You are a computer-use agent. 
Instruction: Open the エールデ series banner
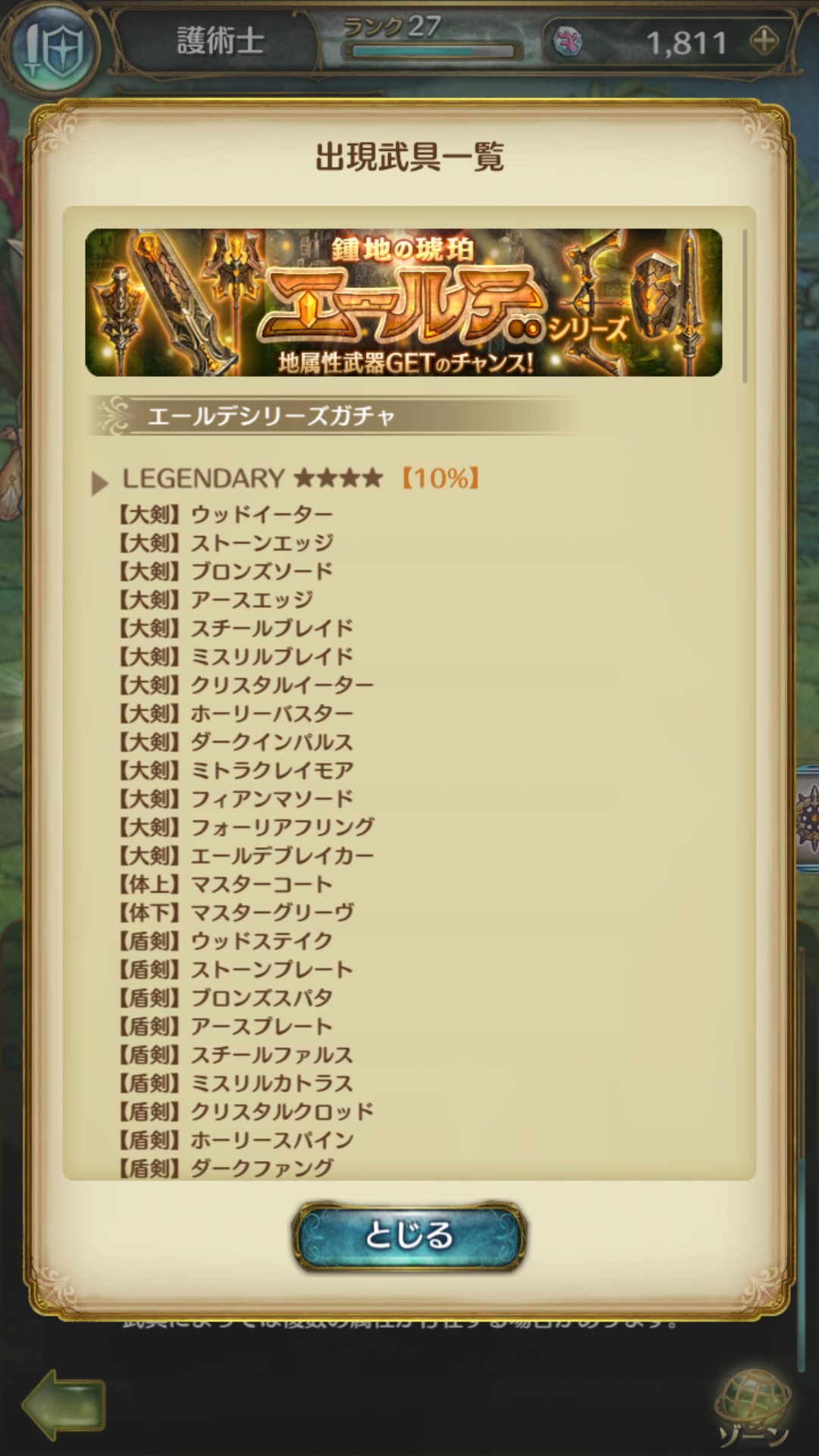pos(403,303)
